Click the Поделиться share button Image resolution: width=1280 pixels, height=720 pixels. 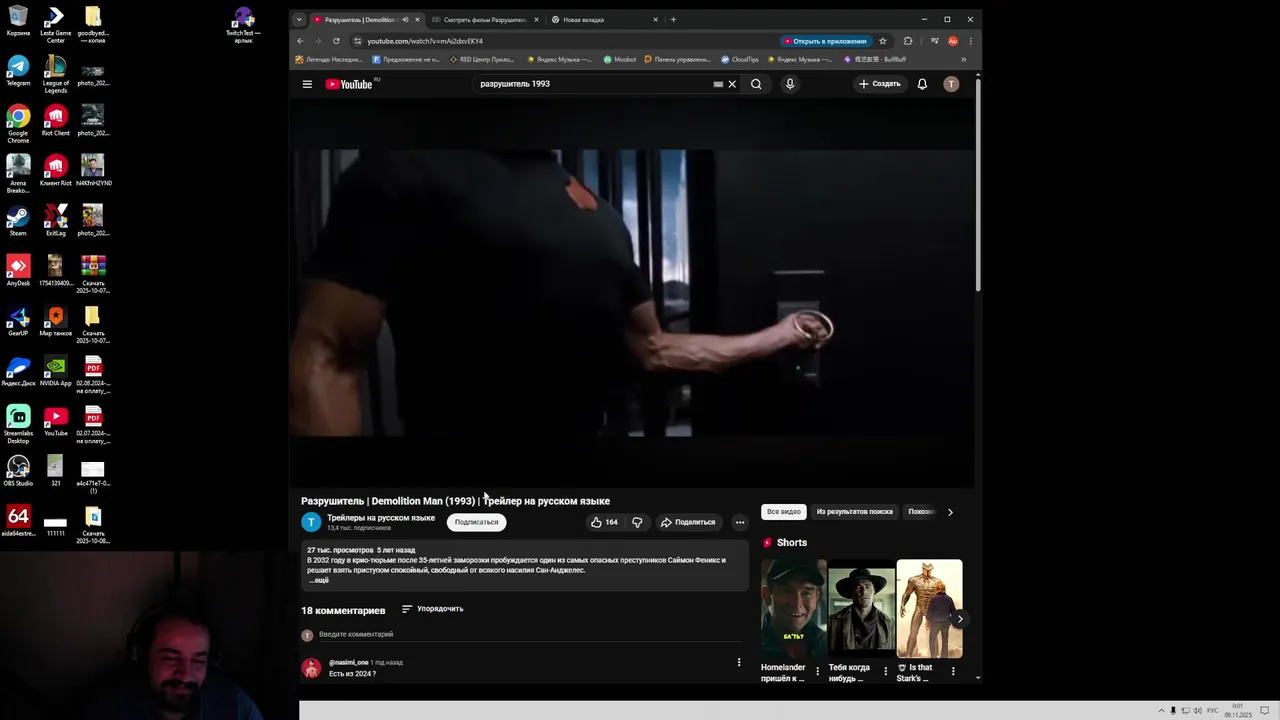[x=688, y=522]
